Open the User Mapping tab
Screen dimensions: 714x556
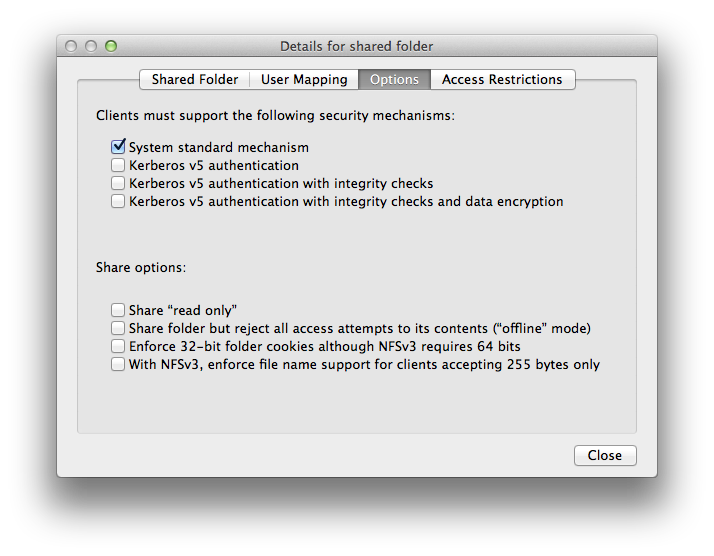click(x=304, y=80)
